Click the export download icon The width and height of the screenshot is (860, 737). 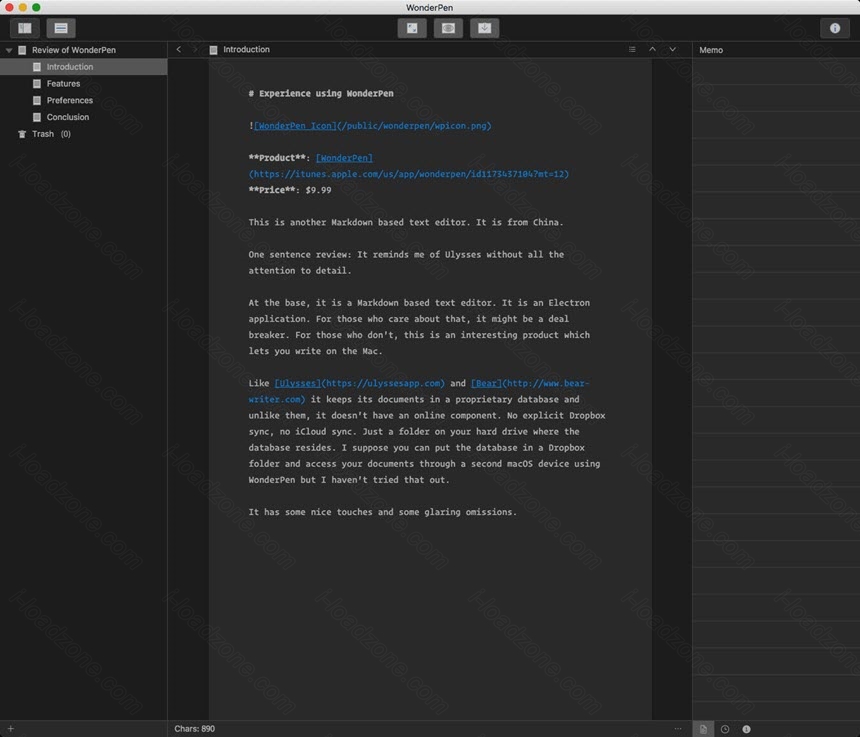point(484,28)
